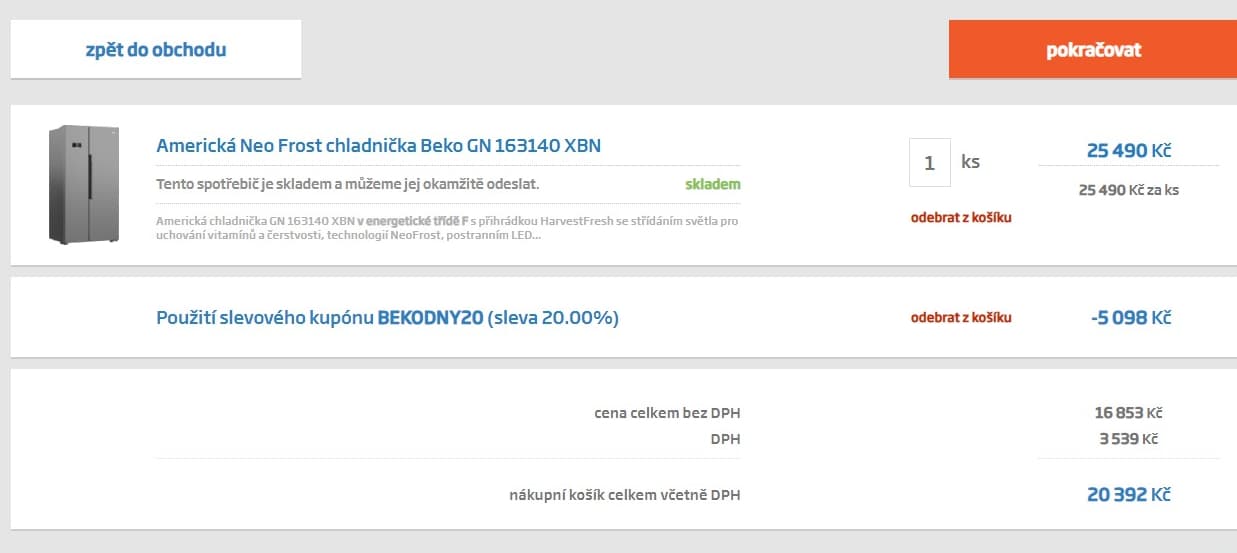This screenshot has height=553, width=1237.
Task: Click the grey product description paragraph
Action: [x=448, y=227]
